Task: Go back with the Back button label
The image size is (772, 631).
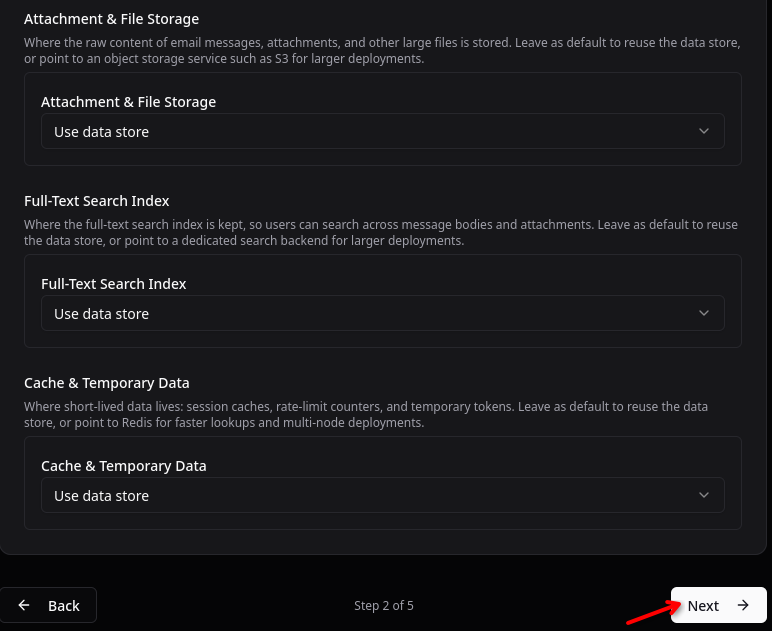Action: [64, 605]
